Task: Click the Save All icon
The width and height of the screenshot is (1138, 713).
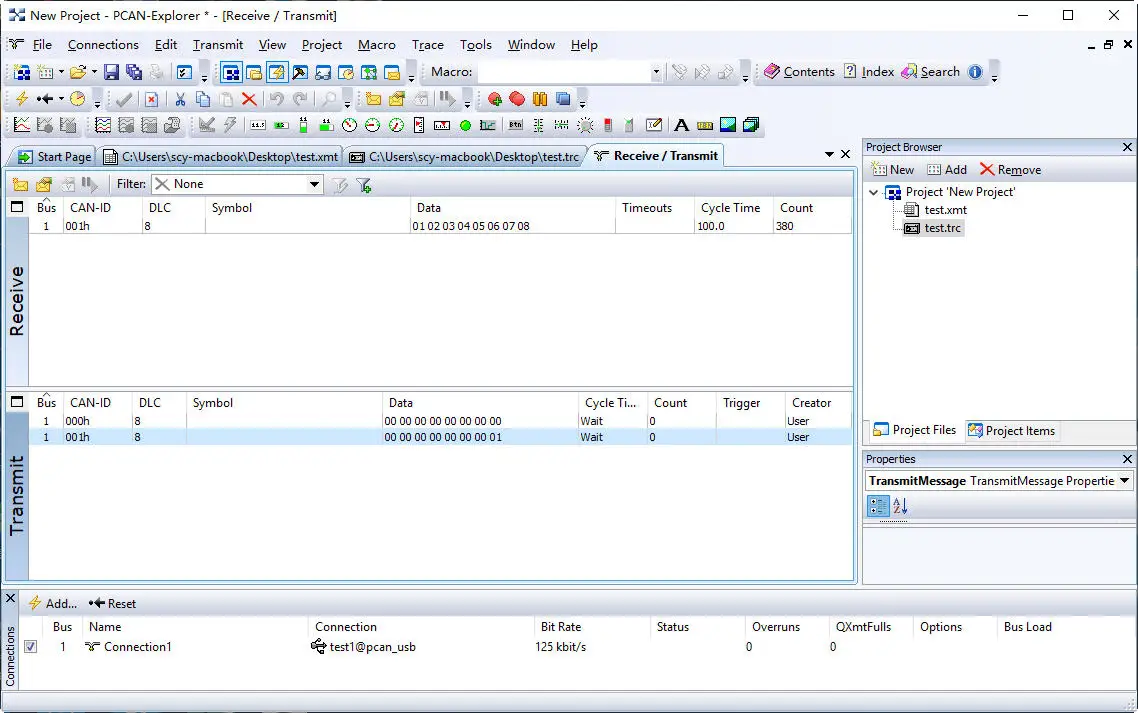Action: point(134,72)
